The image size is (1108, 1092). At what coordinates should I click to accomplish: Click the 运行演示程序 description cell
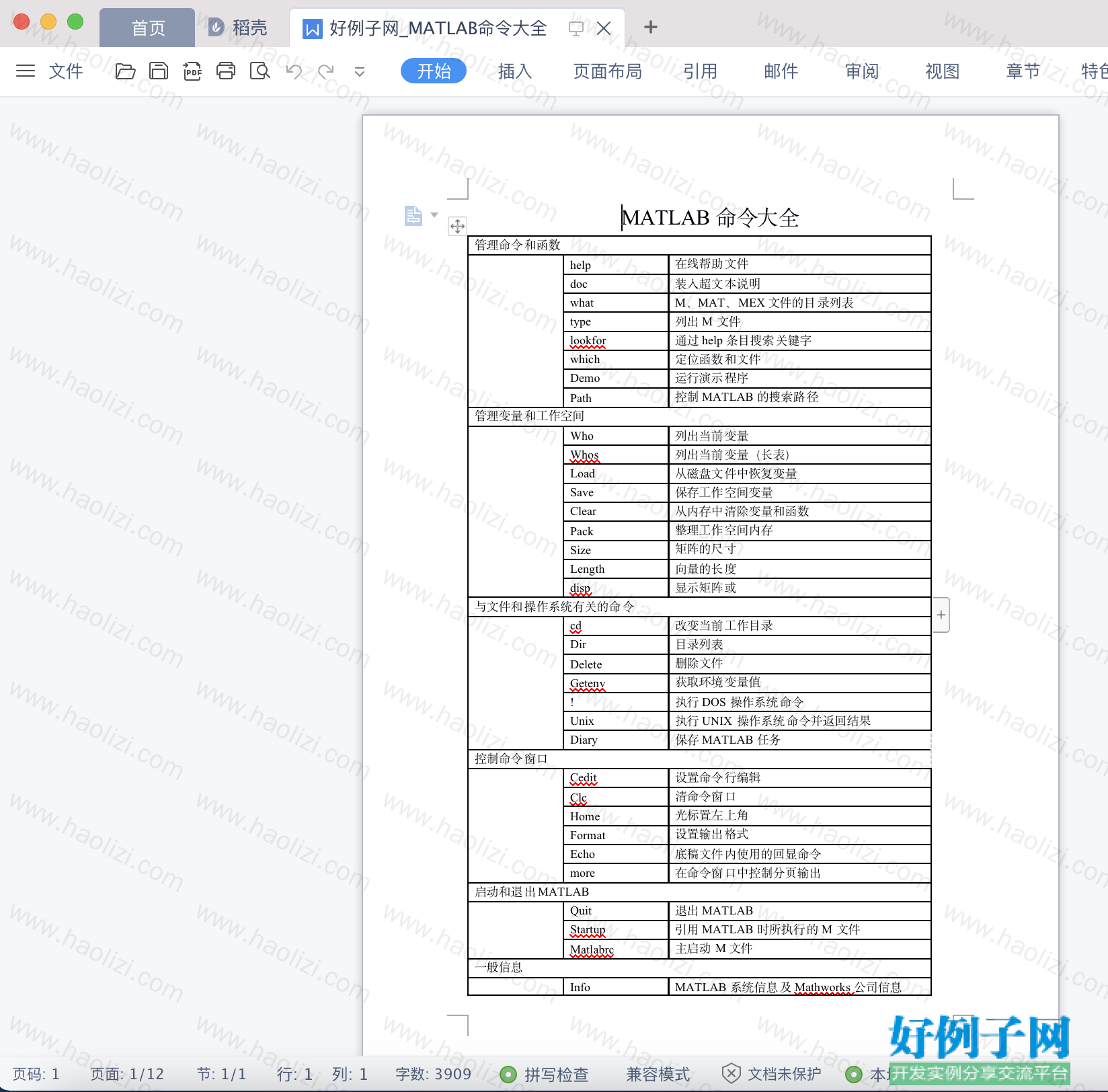click(800, 378)
